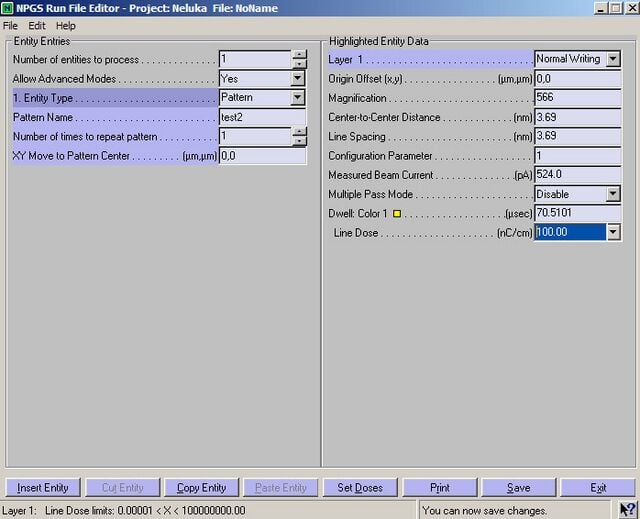Increase number of times to repeat pattern
Screen dimensions: 640x519
[299, 132]
